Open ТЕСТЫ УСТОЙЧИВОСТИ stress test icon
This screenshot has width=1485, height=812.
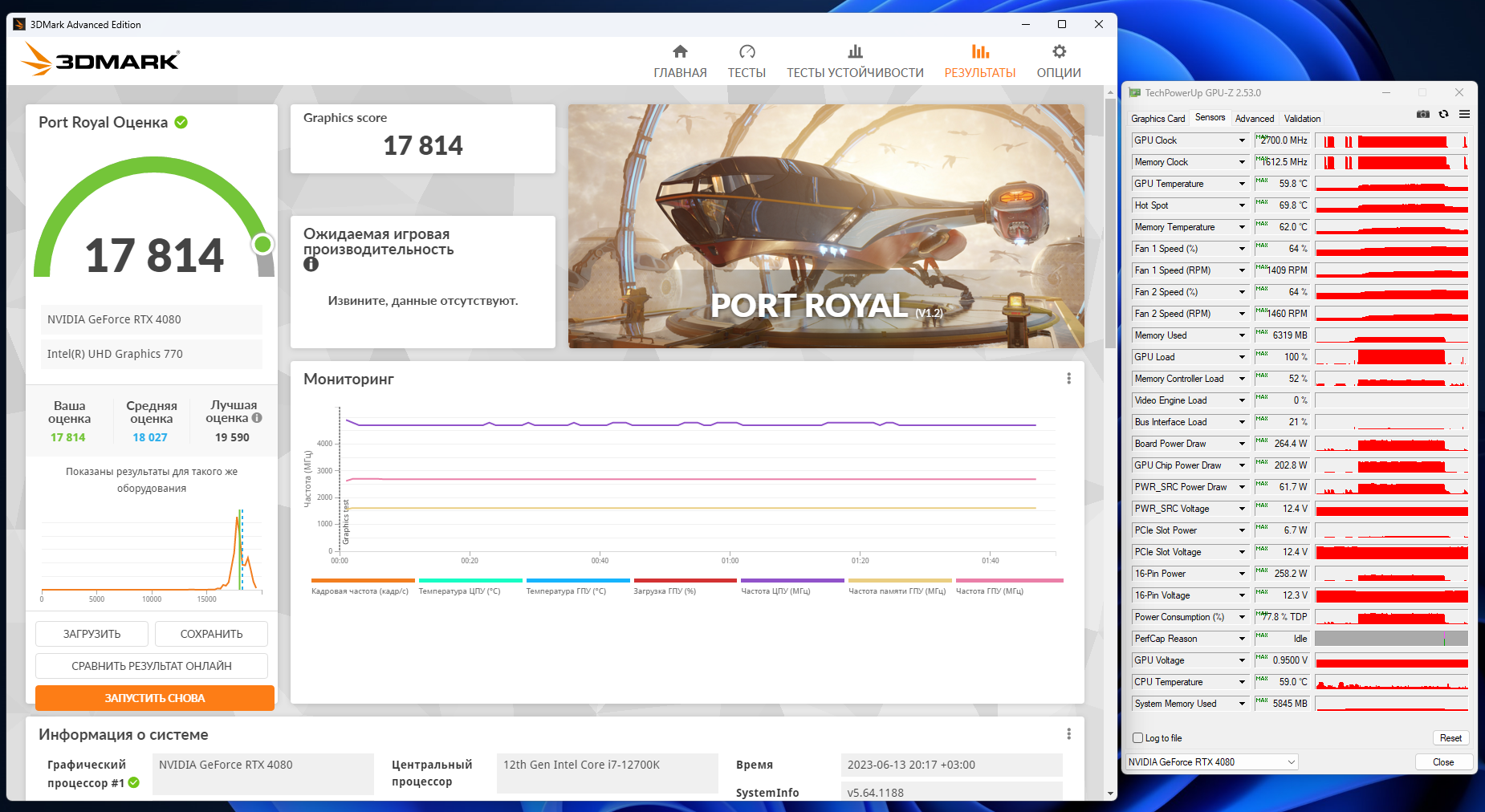click(855, 51)
